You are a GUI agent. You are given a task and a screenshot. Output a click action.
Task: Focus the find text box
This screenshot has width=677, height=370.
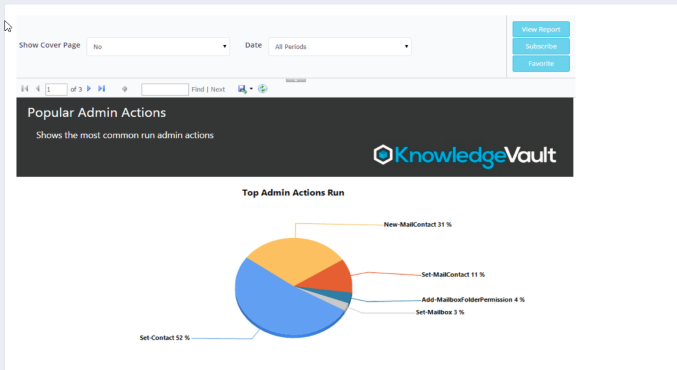(165, 89)
